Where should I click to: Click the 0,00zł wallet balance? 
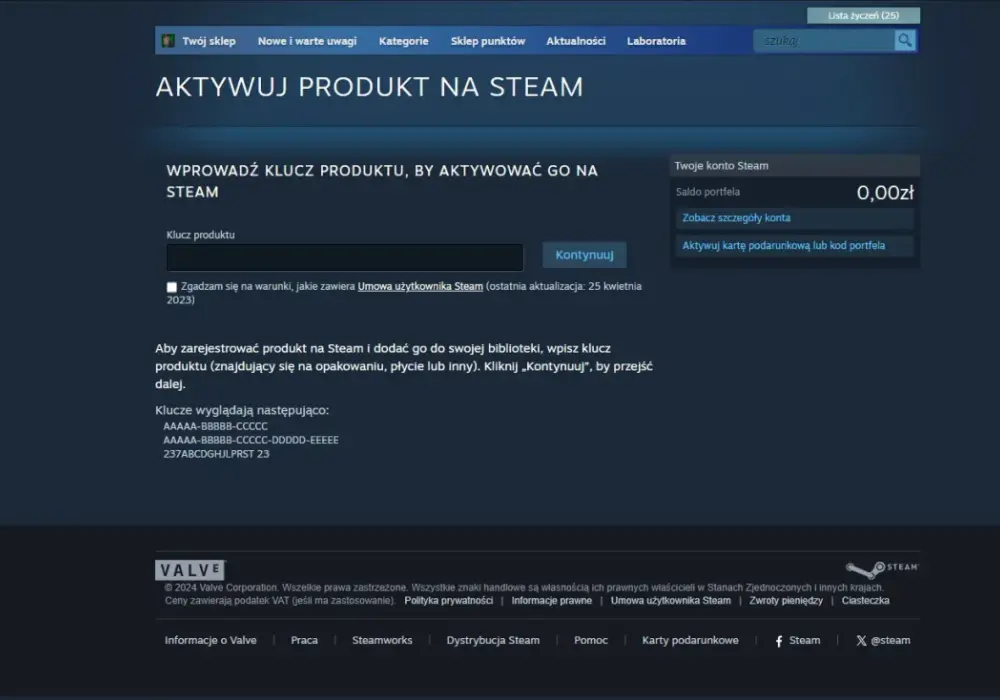click(x=885, y=193)
